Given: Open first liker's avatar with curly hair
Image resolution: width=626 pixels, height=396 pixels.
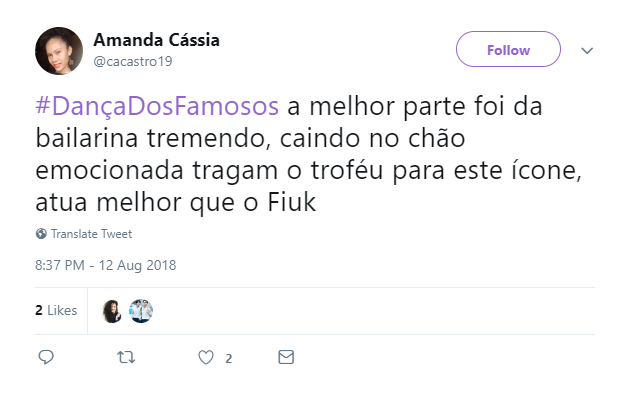Looking at the screenshot, I should [112, 311].
